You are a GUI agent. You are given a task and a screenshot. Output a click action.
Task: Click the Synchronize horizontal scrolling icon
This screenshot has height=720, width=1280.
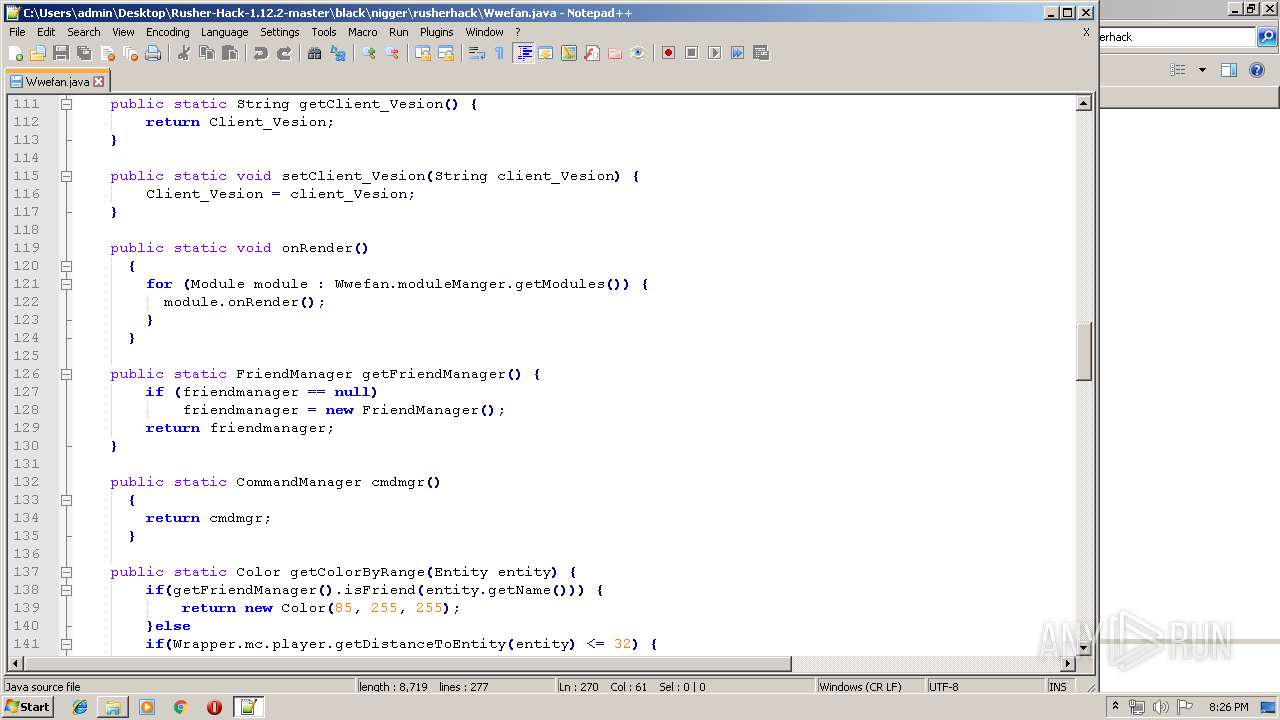coord(445,53)
